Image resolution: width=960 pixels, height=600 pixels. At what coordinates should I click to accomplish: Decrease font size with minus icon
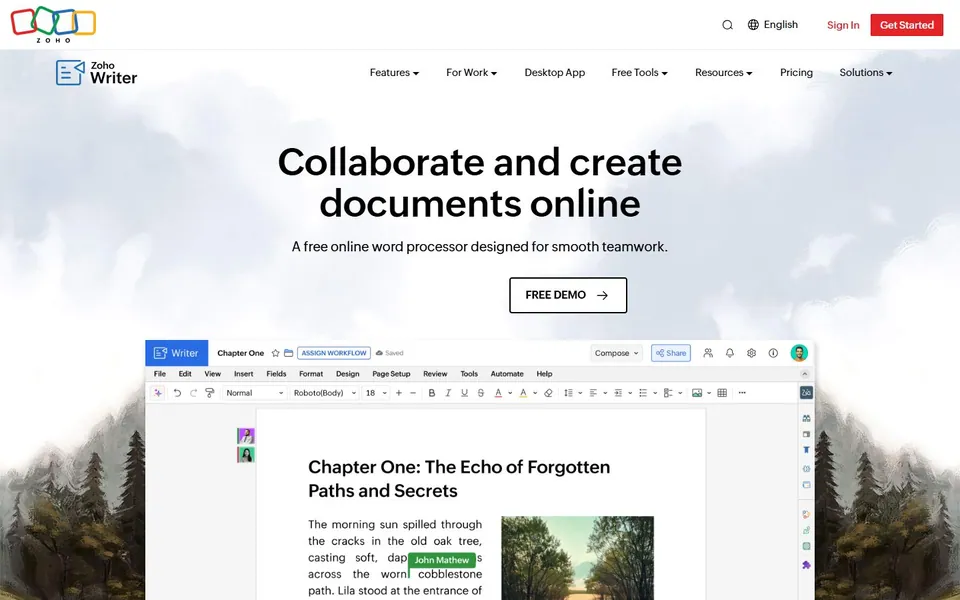(x=413, y=393)
